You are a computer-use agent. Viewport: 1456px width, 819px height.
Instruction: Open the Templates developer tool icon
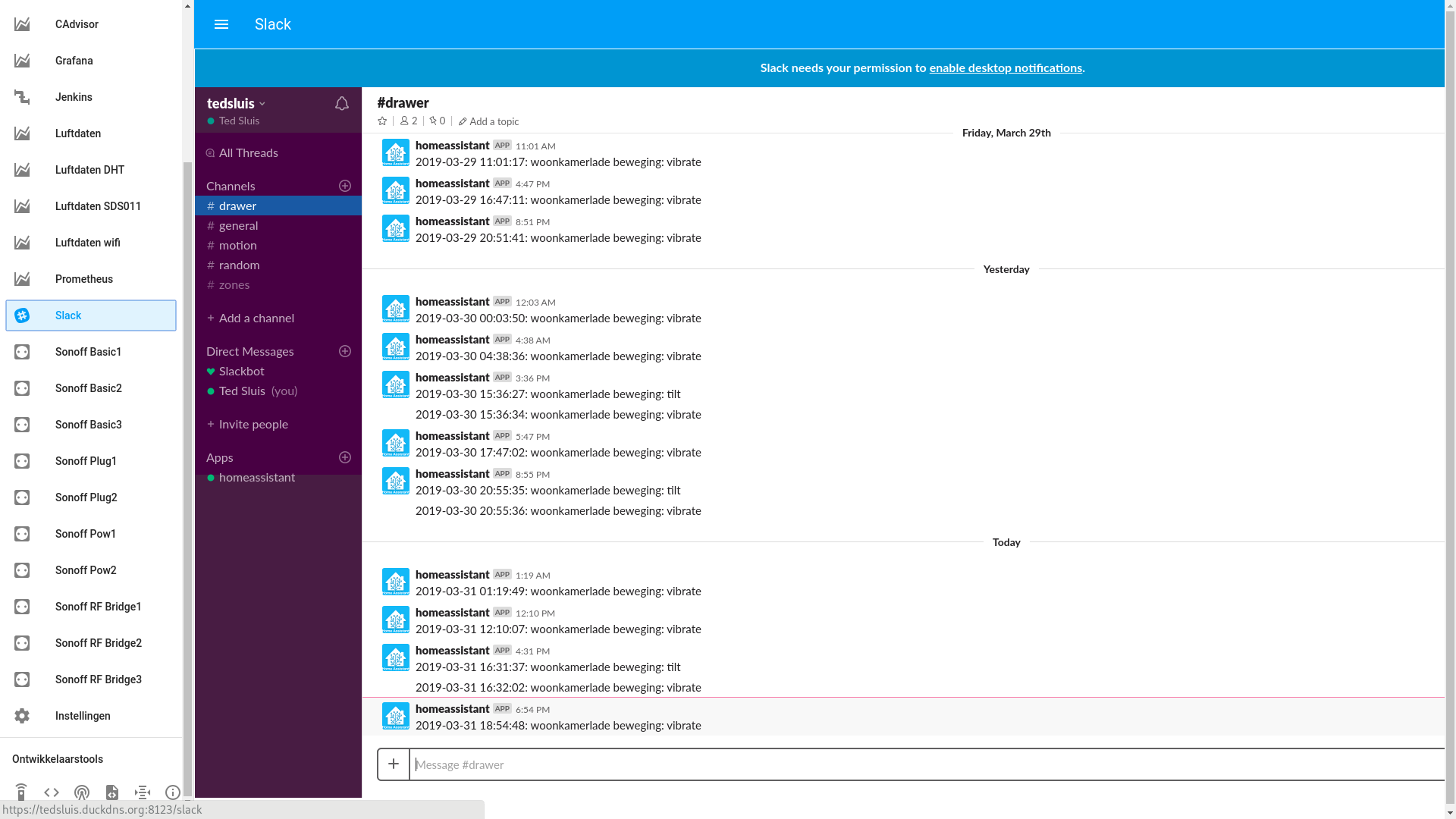pos(112,792)
